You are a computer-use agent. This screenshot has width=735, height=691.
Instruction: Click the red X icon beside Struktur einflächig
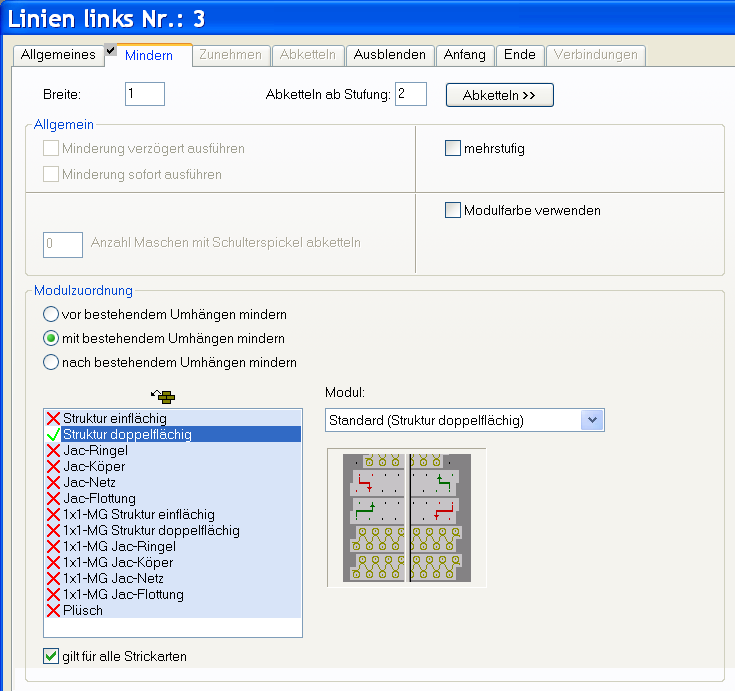point(53,418)
